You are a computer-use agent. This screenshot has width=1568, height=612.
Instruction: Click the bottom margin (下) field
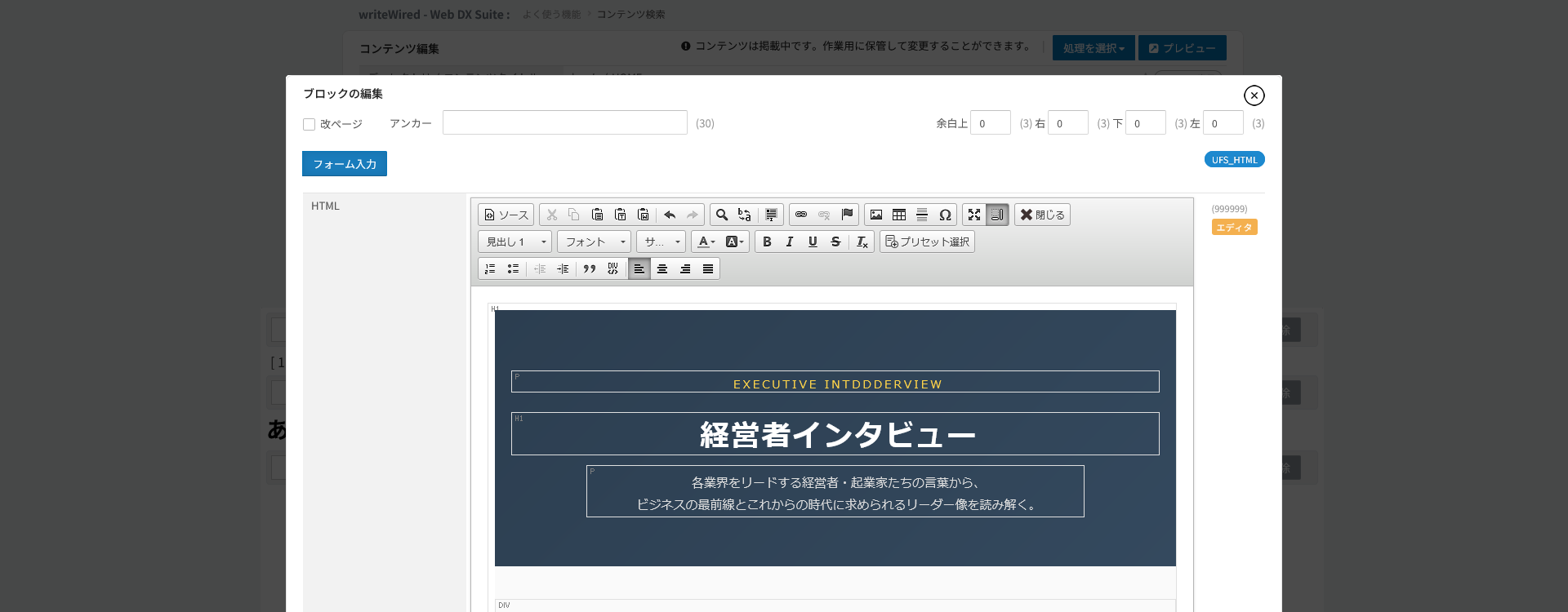coord(1146,122)
